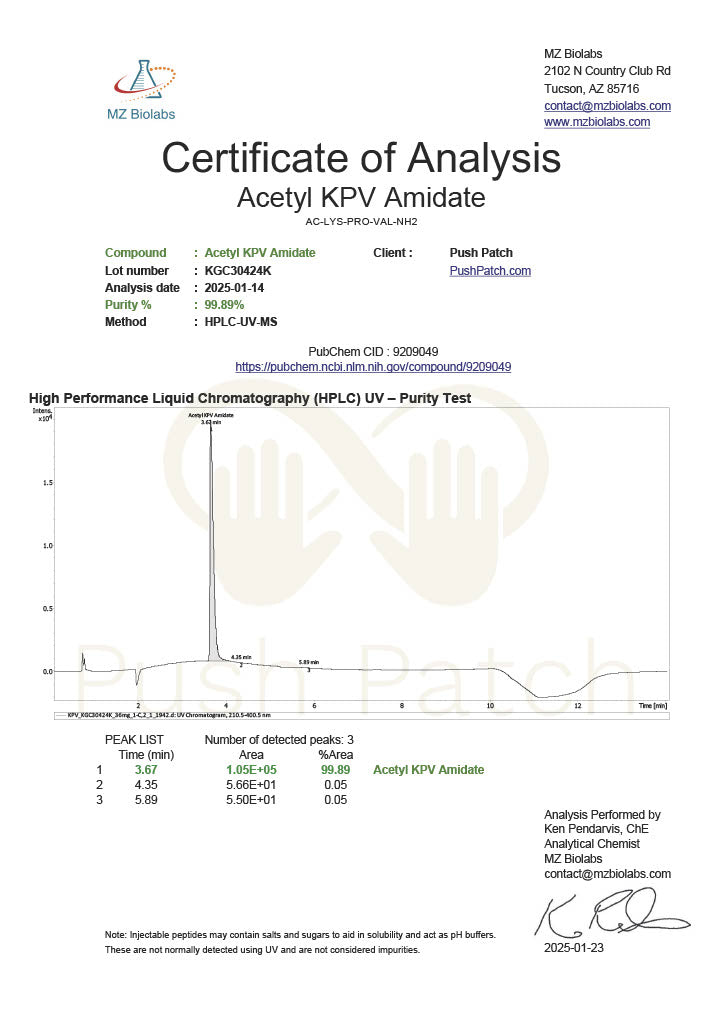Select lot number KGC30424K
This screenshot has width=723, height=1024.
tap(238, 270)
